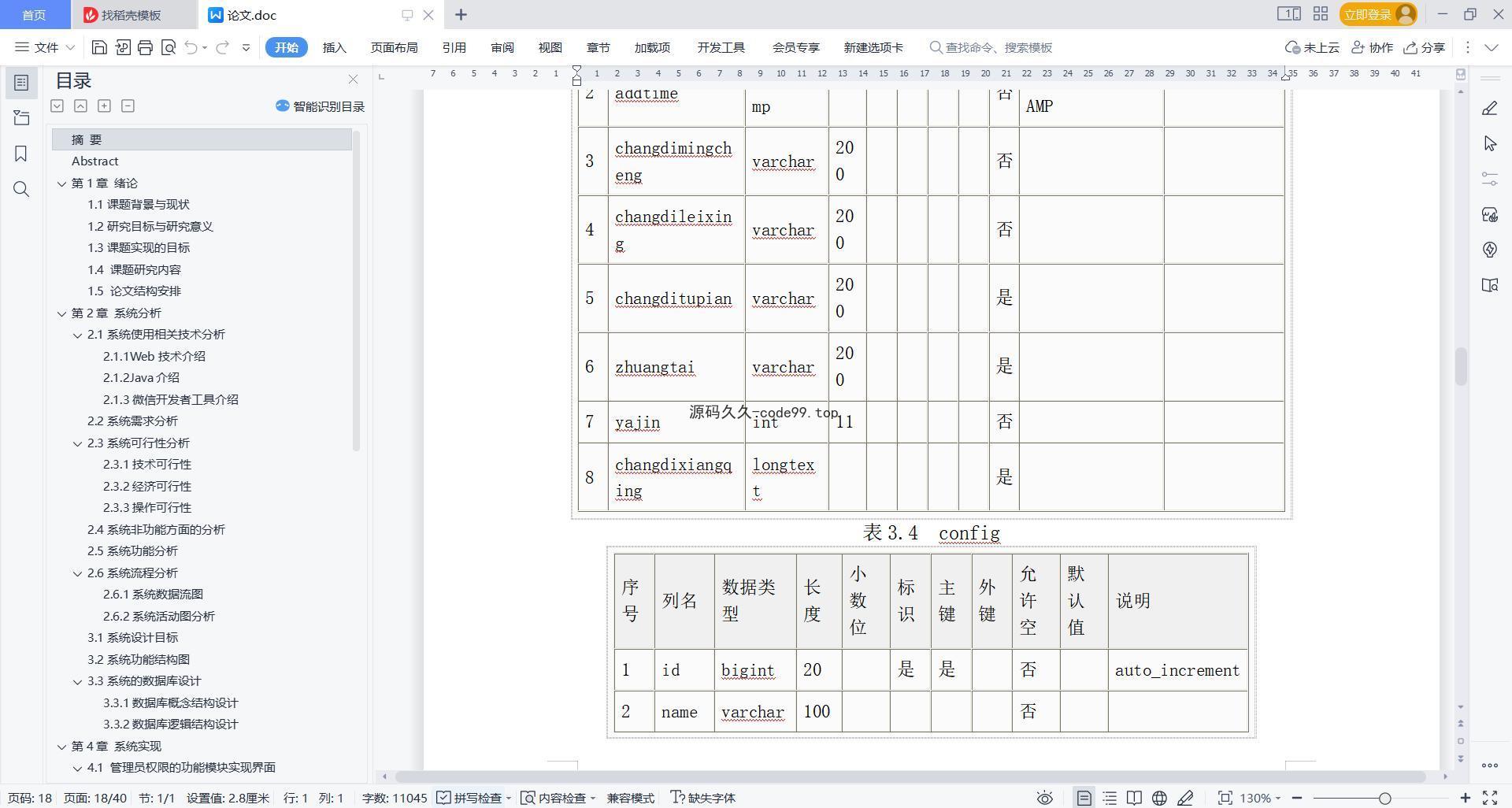Click the undo arrow icon
Screen dimensions: 1512x808
coord(191,47)
